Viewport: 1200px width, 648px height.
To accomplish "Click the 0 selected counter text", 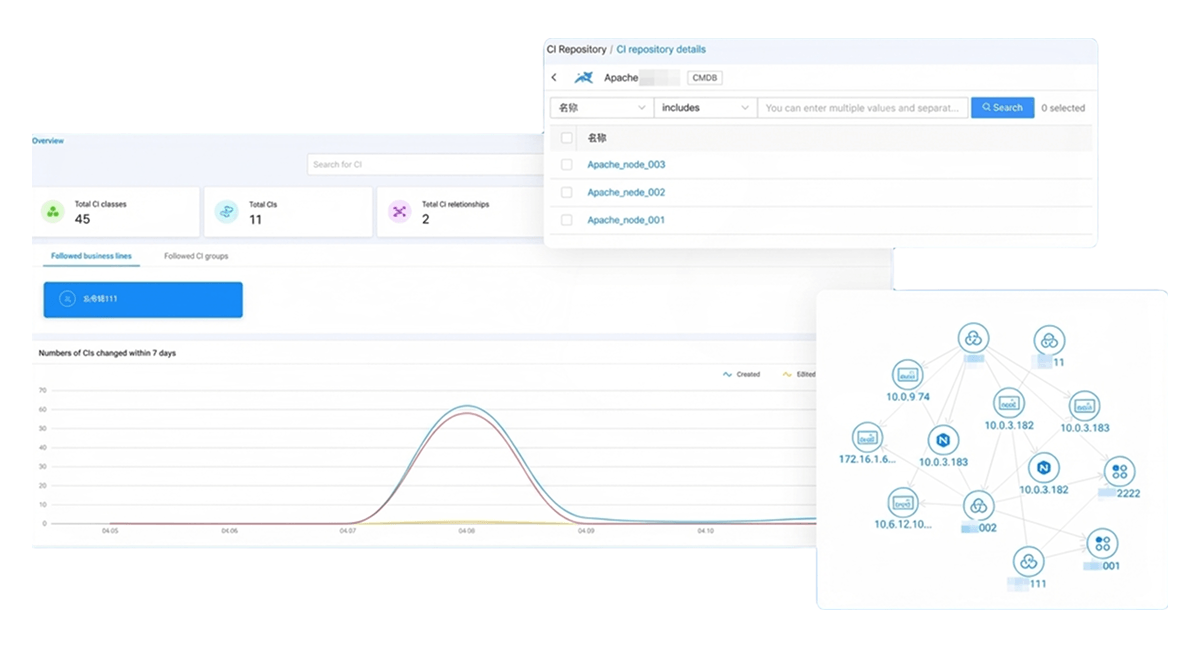I will click(1063, 108).
